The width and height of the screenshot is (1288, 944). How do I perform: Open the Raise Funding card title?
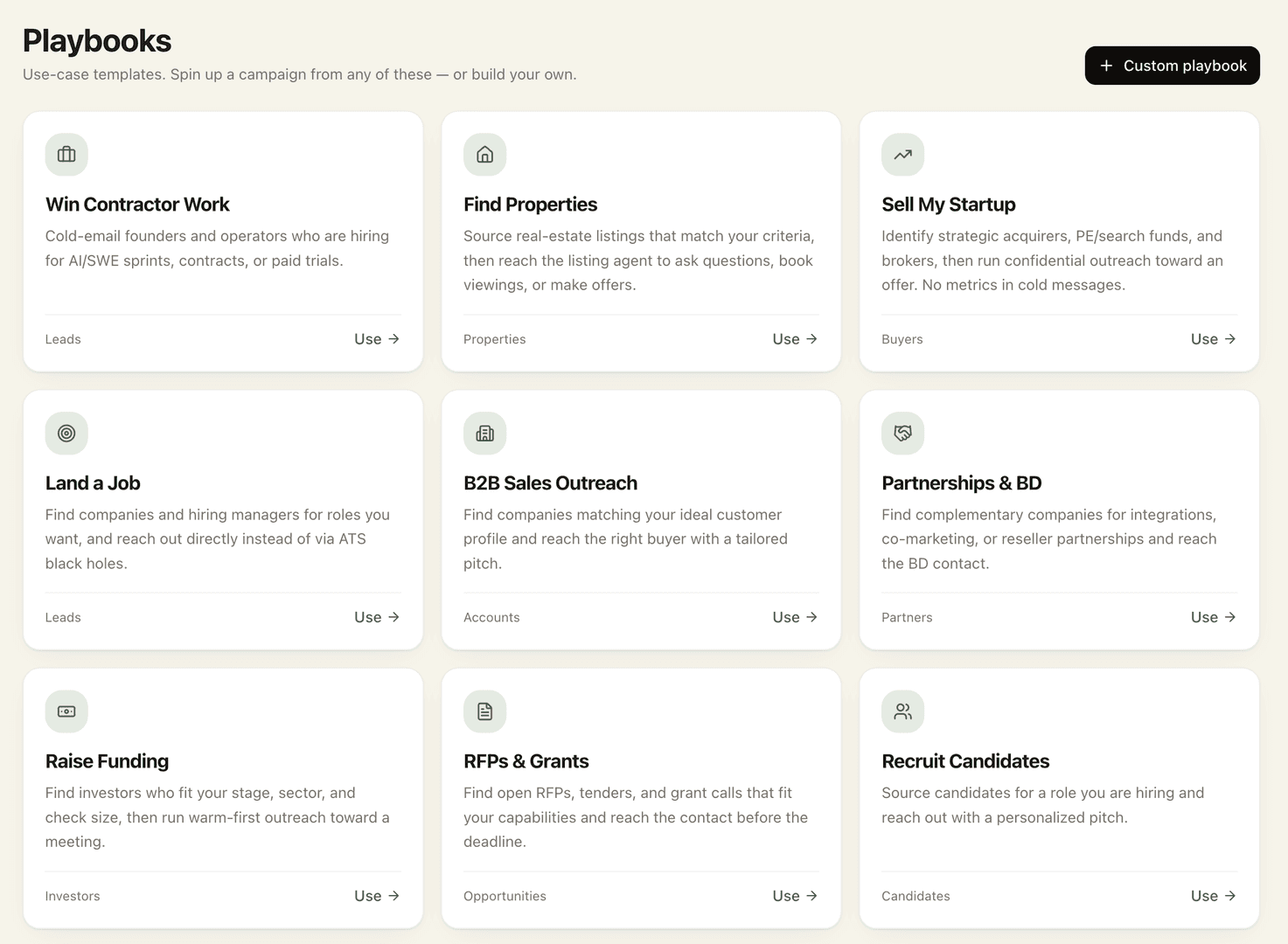click(107, 761)
